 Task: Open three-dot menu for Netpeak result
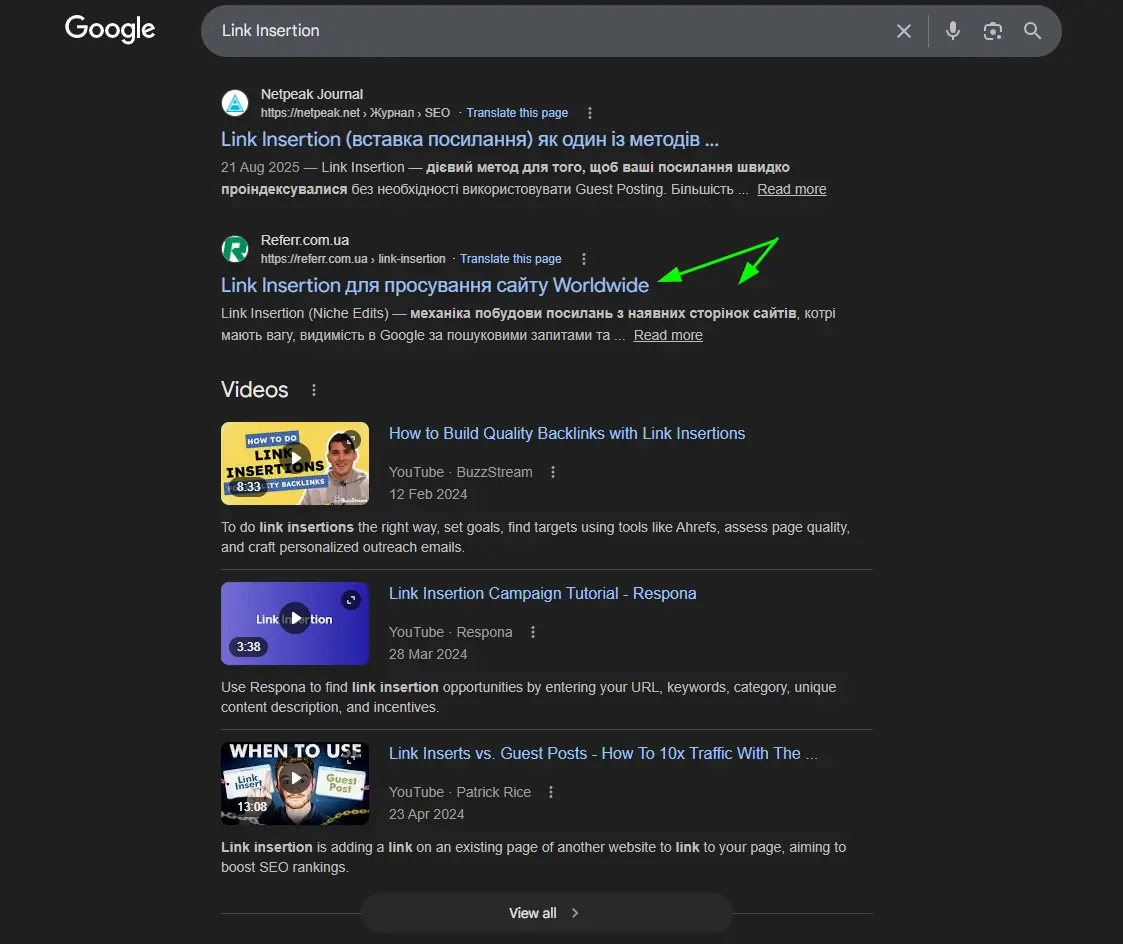590,113
